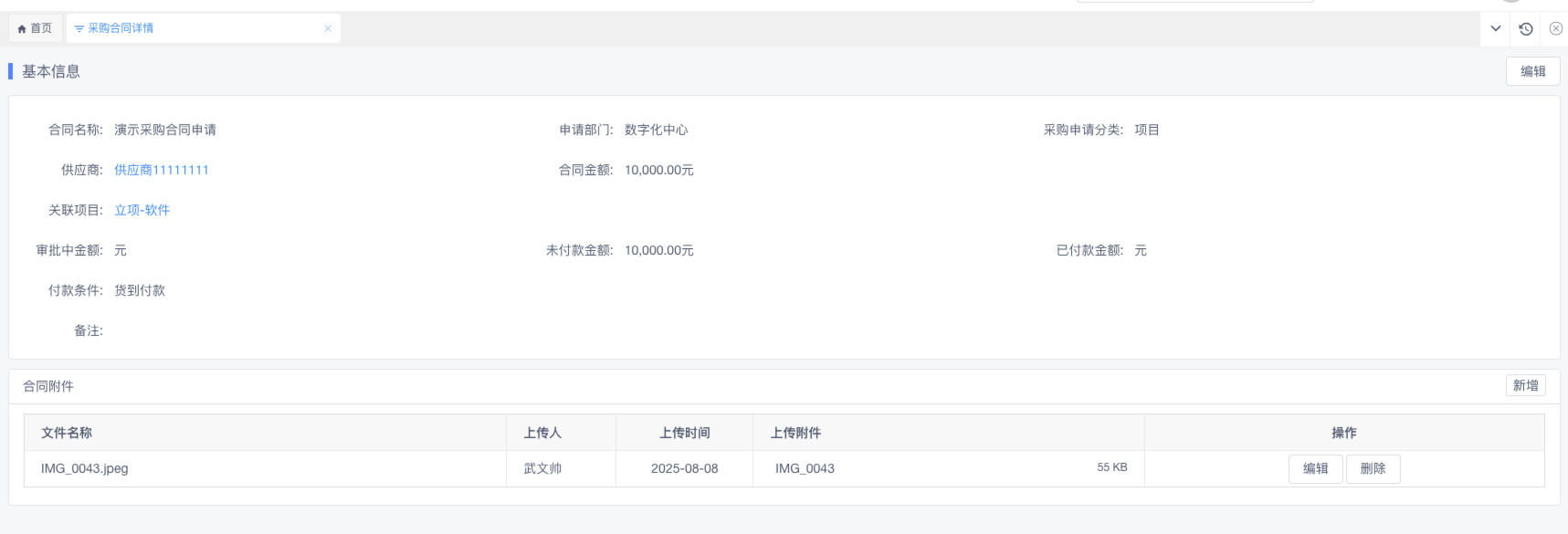Click the filter icon on 采购合同详情 tab
Viewport: 1568px width, 534px height.
[79, 29]
